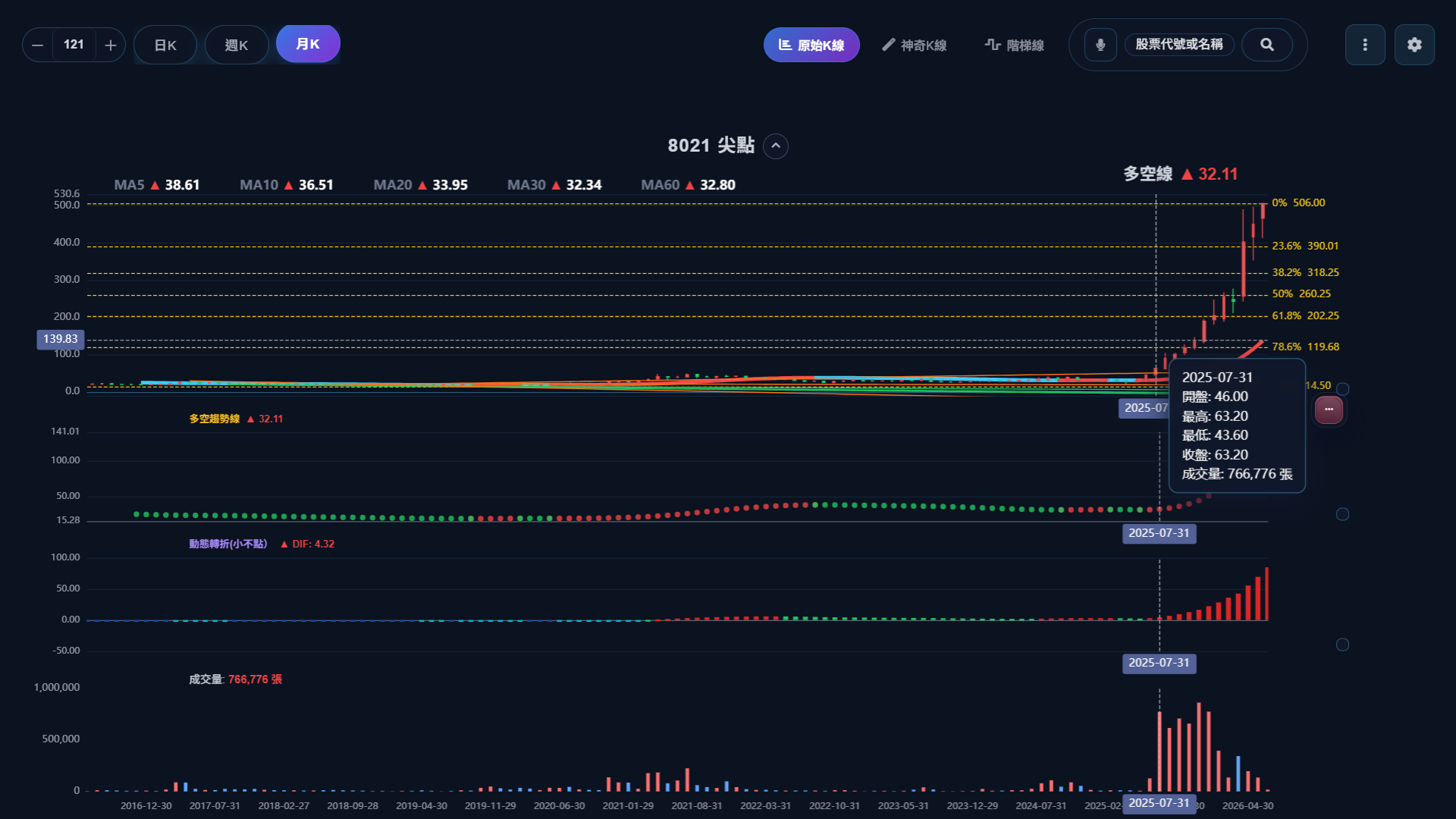Viewport: 1456px width, 819px height.
Task: Select the 月K monthly chart tab
Action: coord(308,44)
